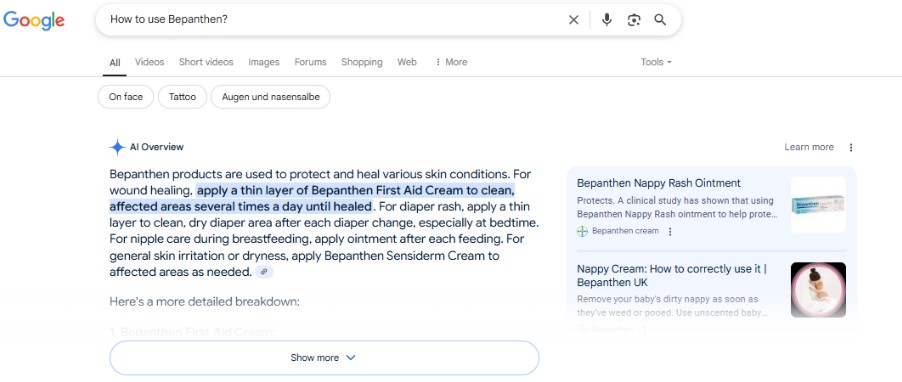902x382 pixels.
Task: Click the AI Overview sparkle icon
Action: click(x=117, y=147)
